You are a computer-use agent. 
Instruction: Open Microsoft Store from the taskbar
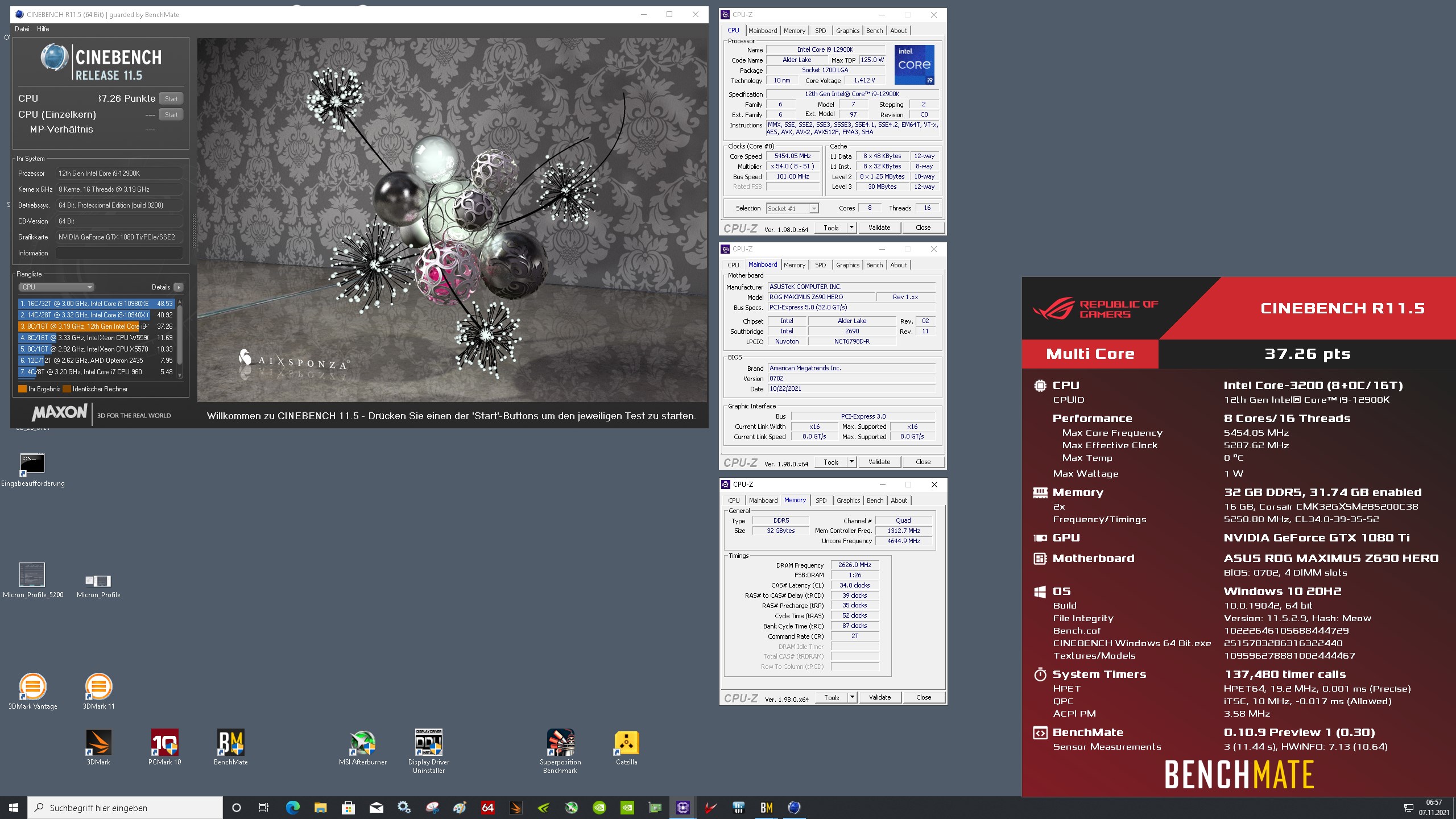click(348, 808)
